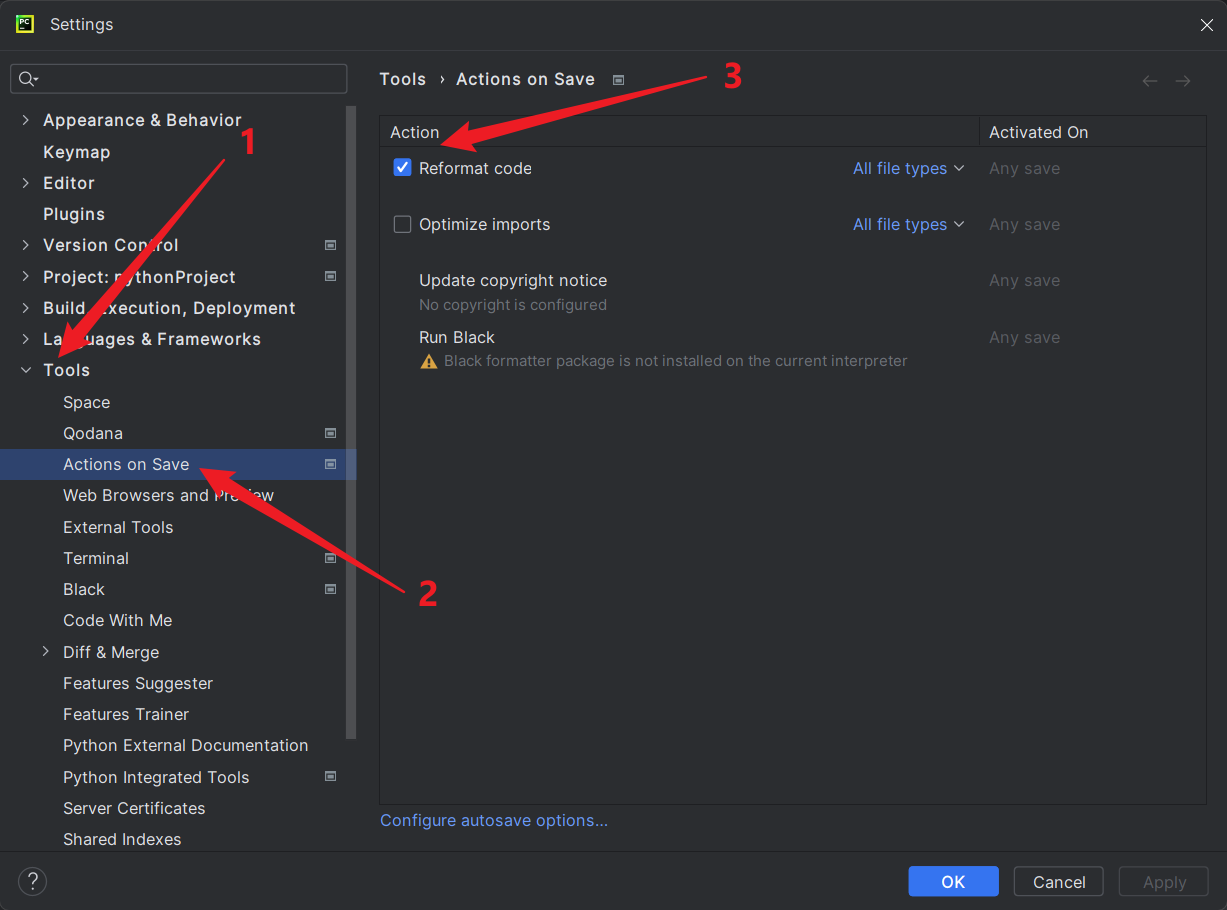Open Configure autosave options link
This screenshot has width=1227, height=910.
point(494,820)
